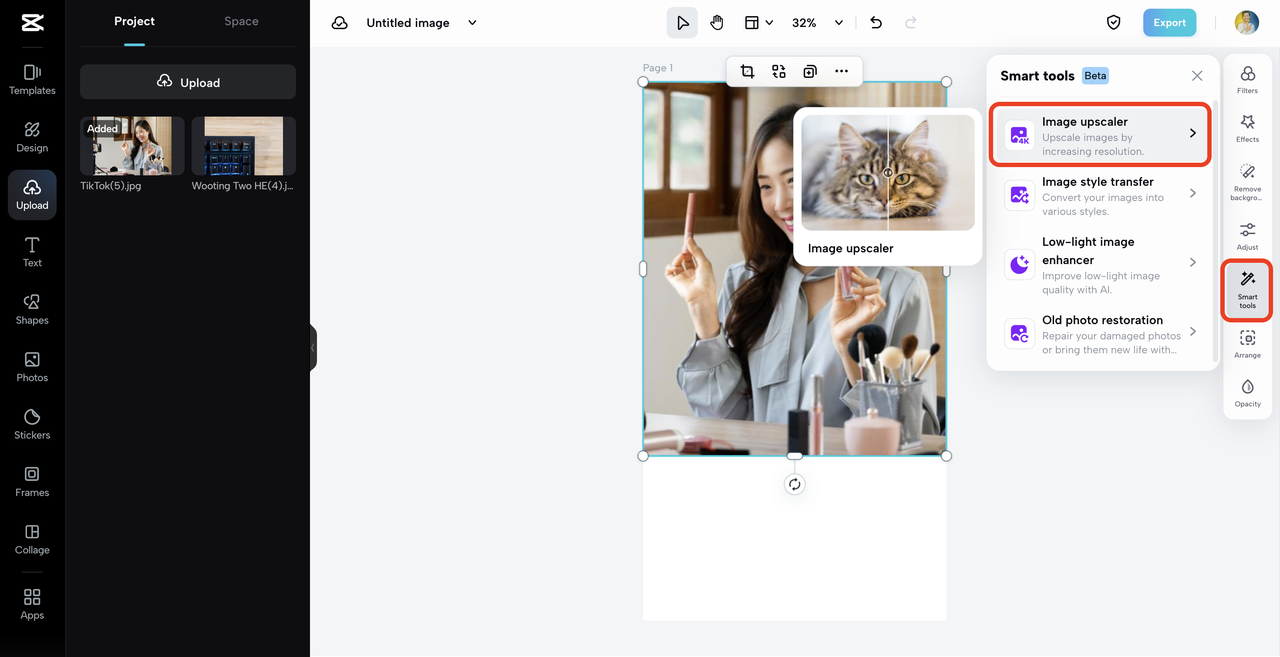Viewport: 1280px width, 657px height.
Task: Click the undo arrow
Action: coord(876,23)
